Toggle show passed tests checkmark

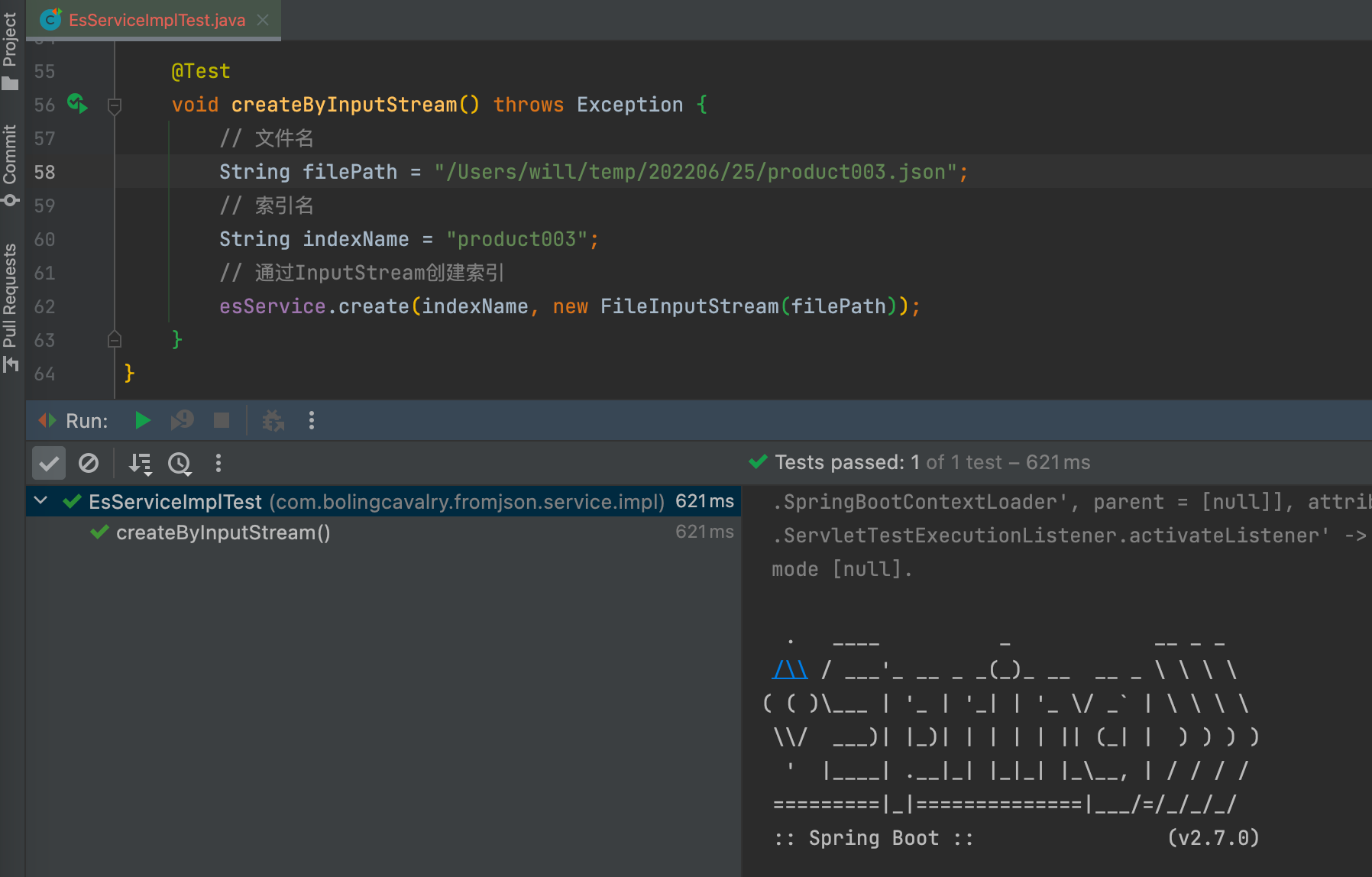[49, 463]
